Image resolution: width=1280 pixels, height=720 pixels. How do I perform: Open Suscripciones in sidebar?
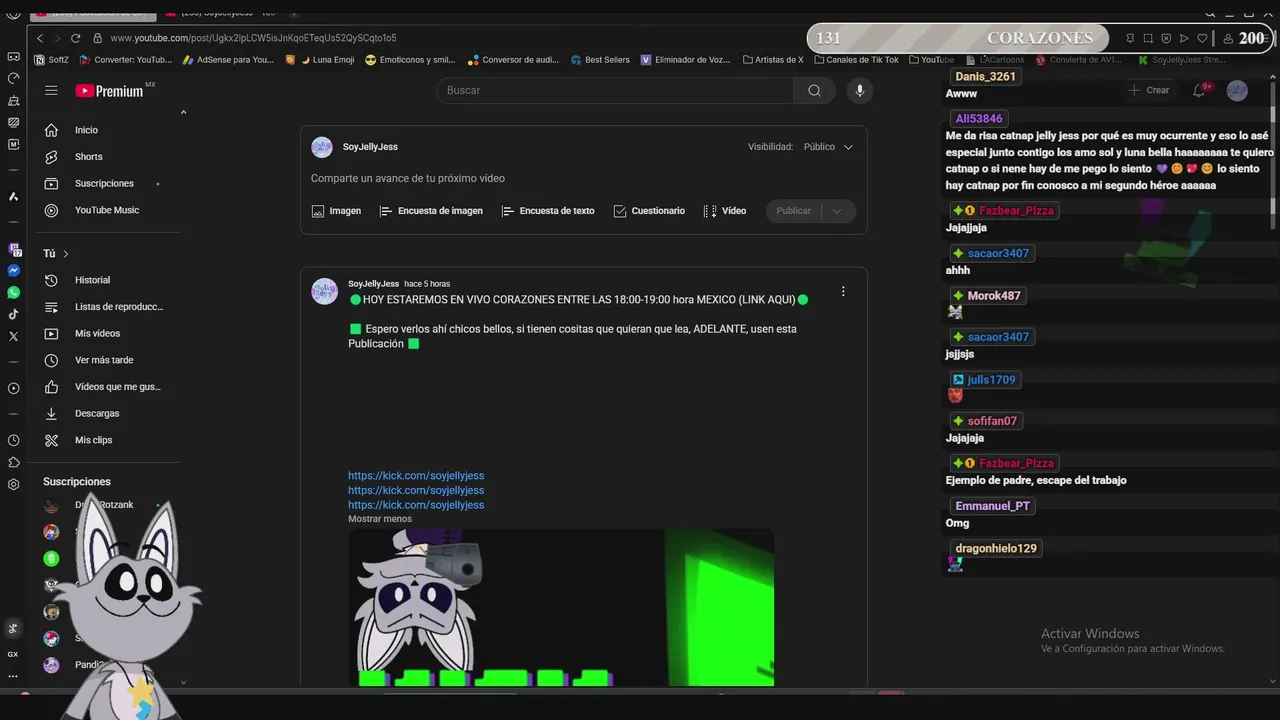coord(104,184)
